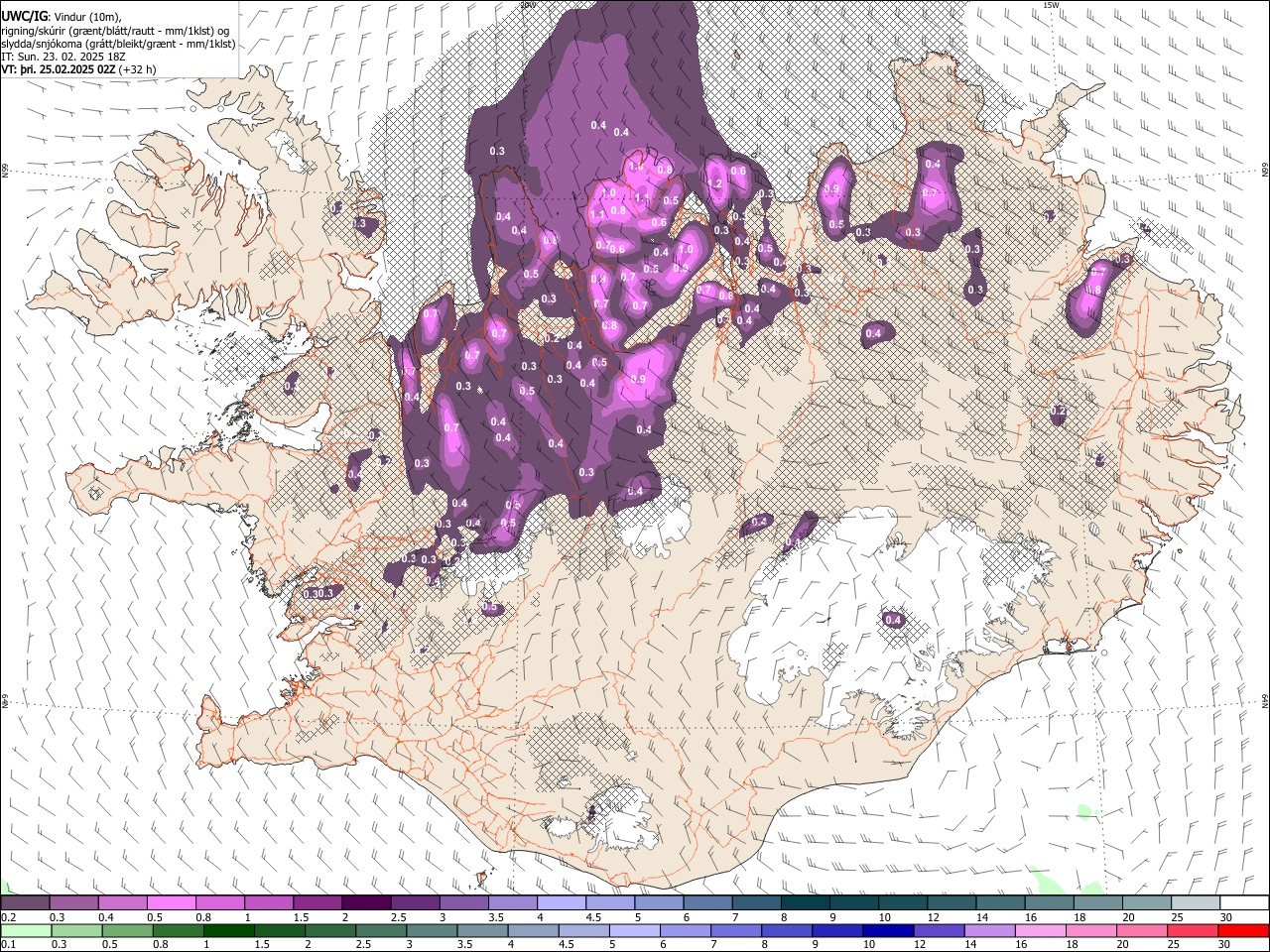
Task: Click the palest green 0.1 rain legend swatch
Action: 26,930
